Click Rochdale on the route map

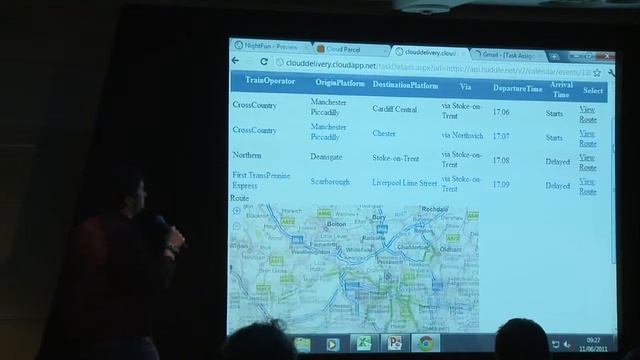pyautogui.click(x=435, y=209)
